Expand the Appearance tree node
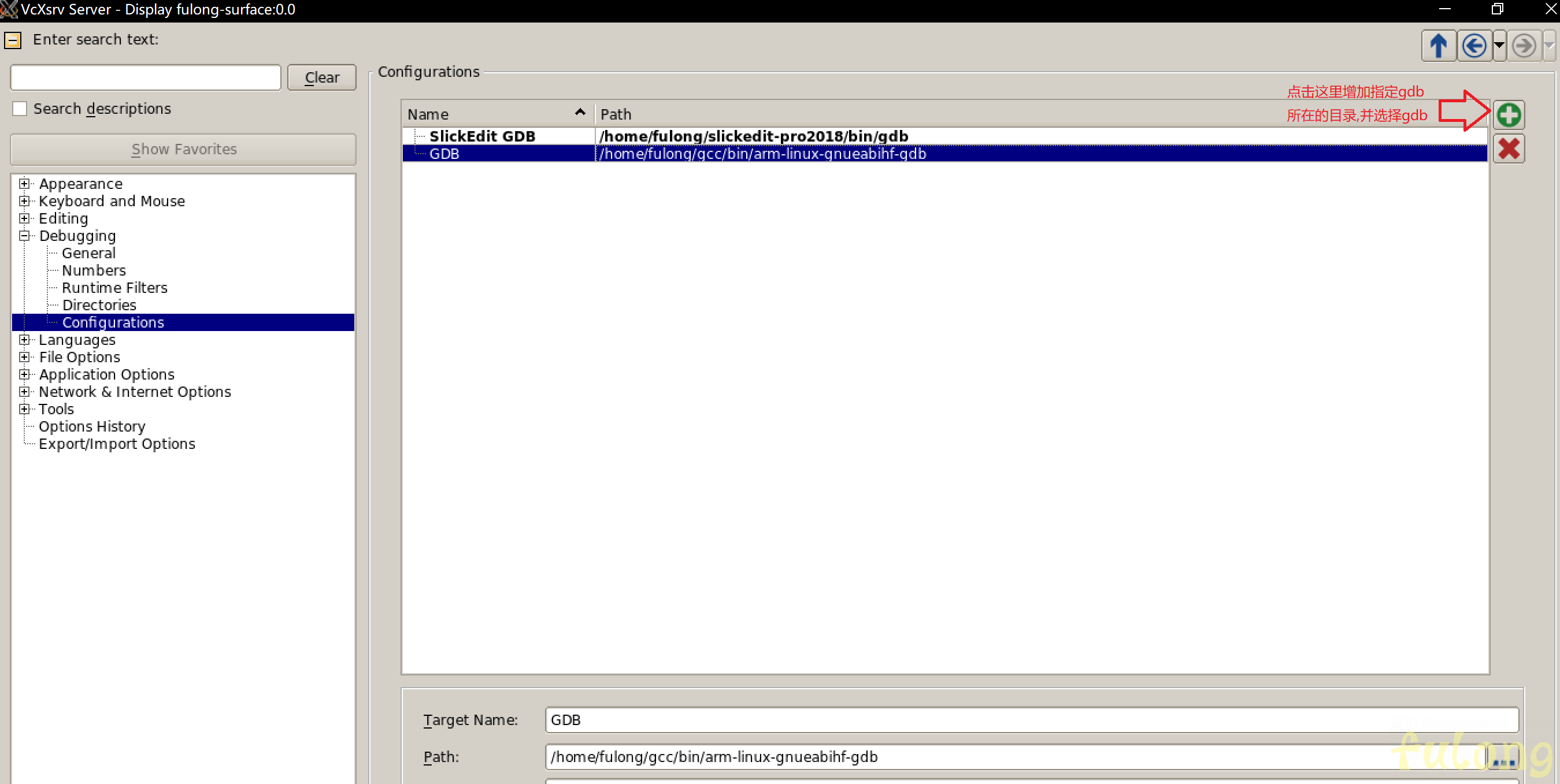Viewport: 1560px width, 784px height. (x=24, y=184)
